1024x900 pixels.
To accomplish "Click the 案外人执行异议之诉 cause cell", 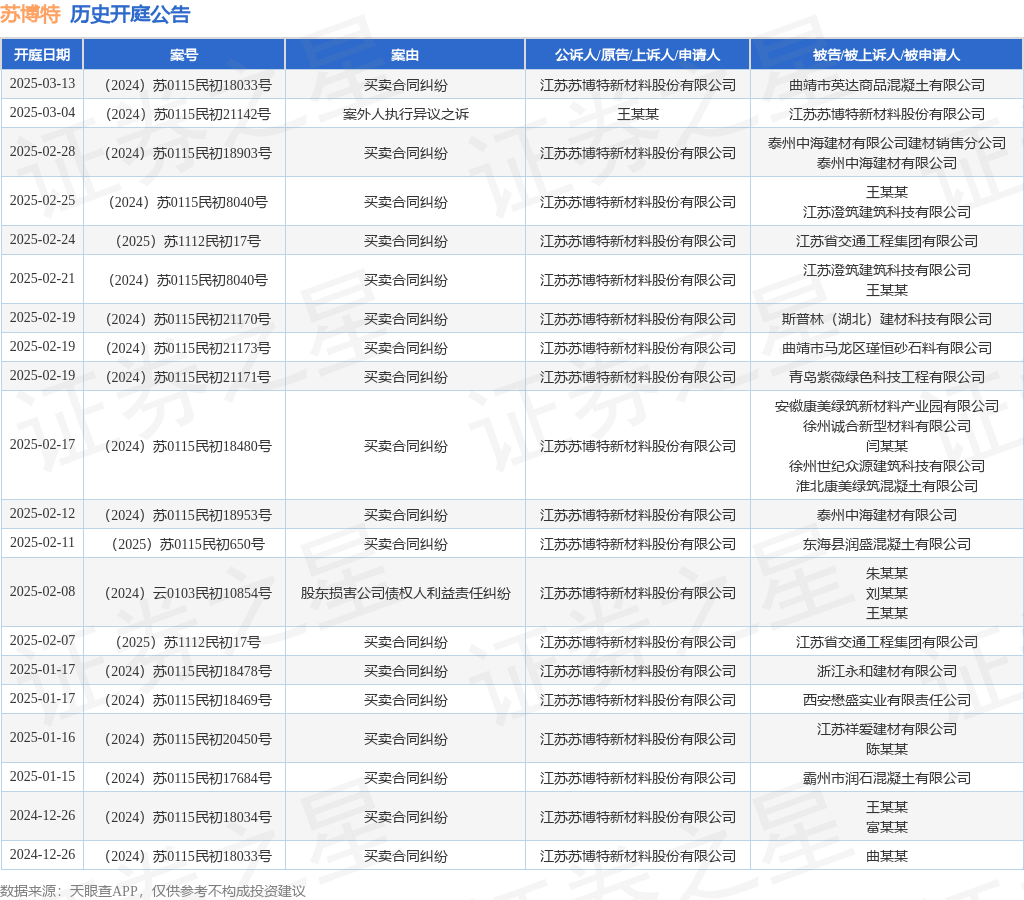I will [x=406, y=114].
